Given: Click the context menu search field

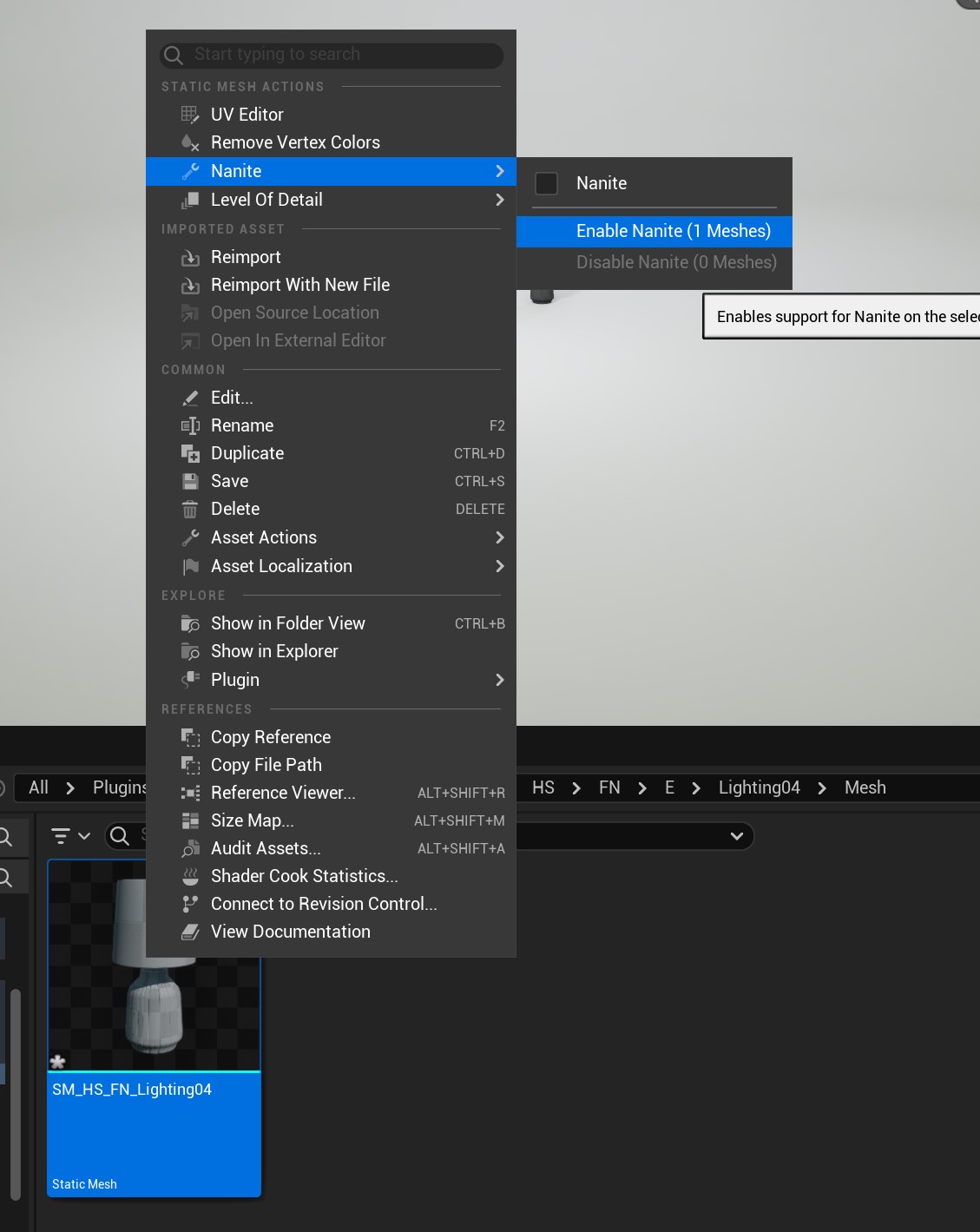Looking at the screenshot, I should coord(332,55).
